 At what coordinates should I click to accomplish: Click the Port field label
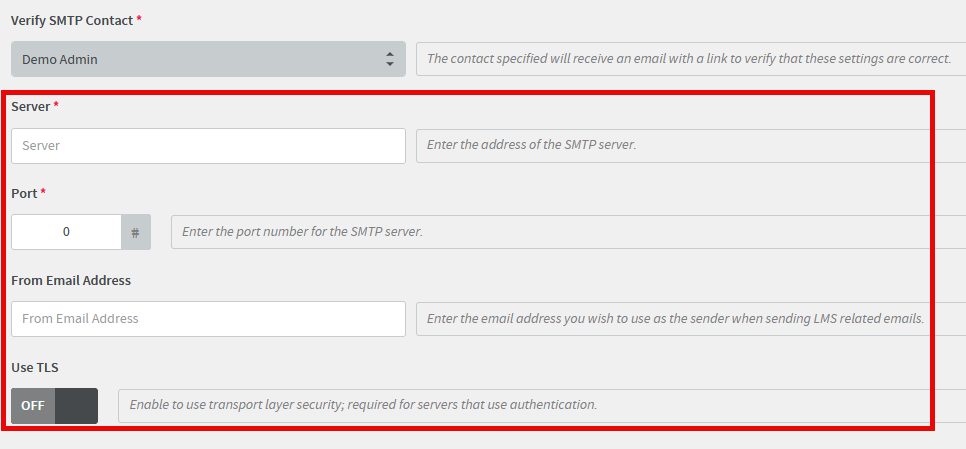pyautogui.click(x=24, y=193)
